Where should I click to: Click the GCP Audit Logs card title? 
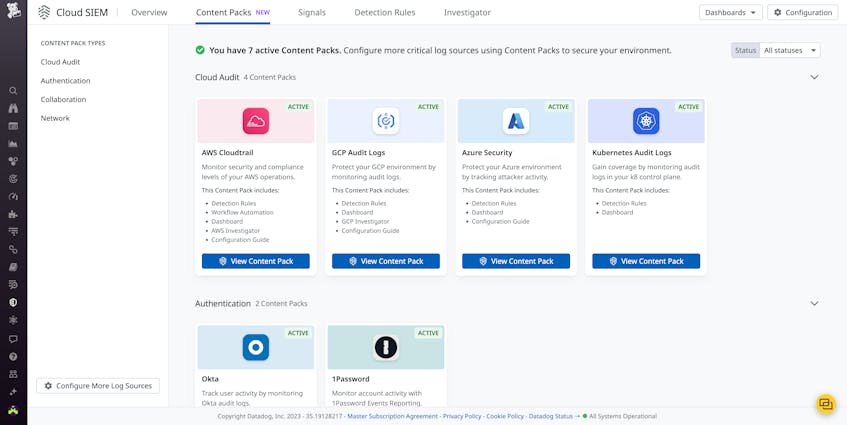coord(358,153)
